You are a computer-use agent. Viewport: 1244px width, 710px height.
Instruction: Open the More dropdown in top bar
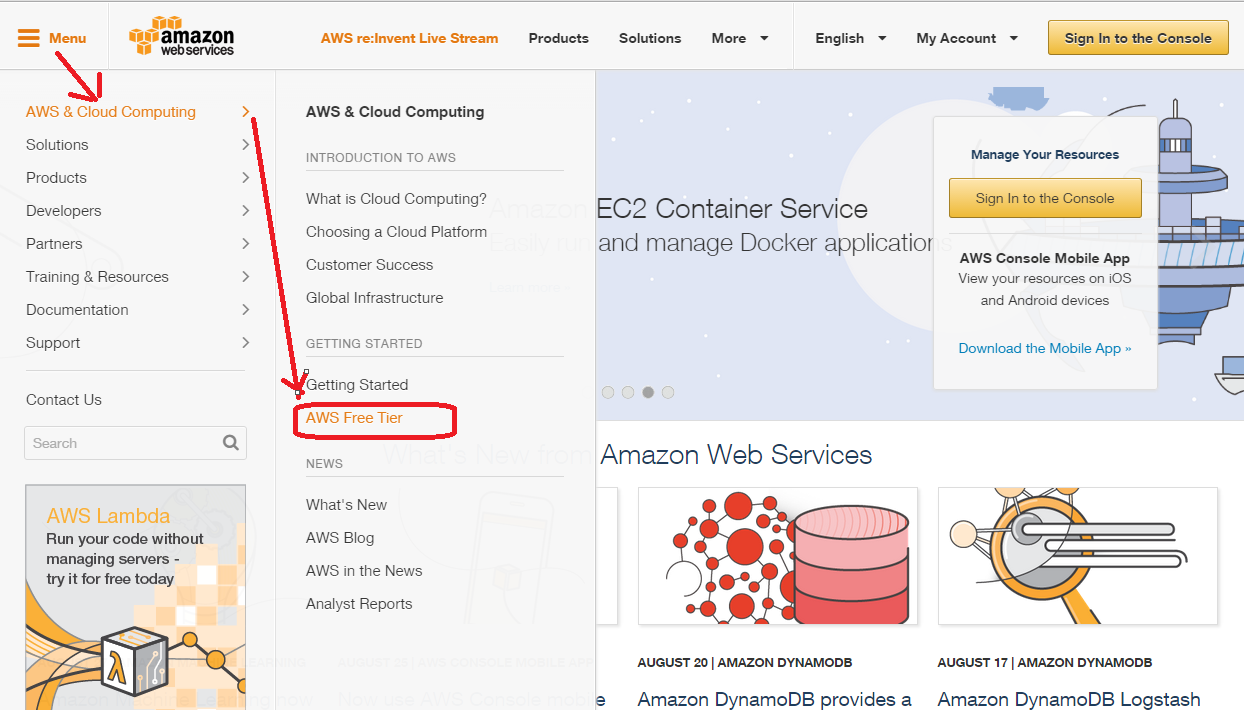[x=740, y=38]
